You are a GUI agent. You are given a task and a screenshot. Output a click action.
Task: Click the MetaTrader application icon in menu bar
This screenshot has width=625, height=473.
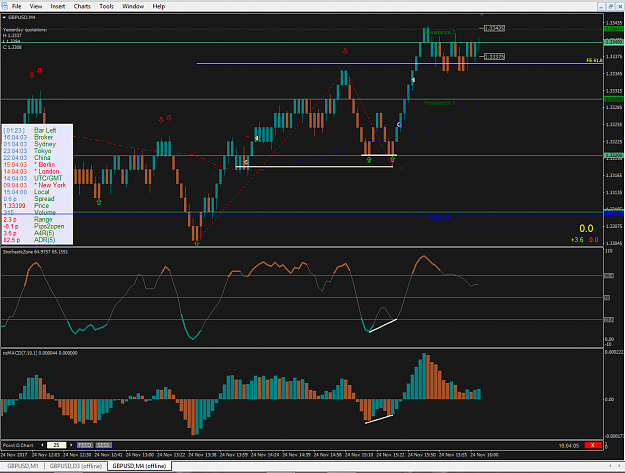4,6
